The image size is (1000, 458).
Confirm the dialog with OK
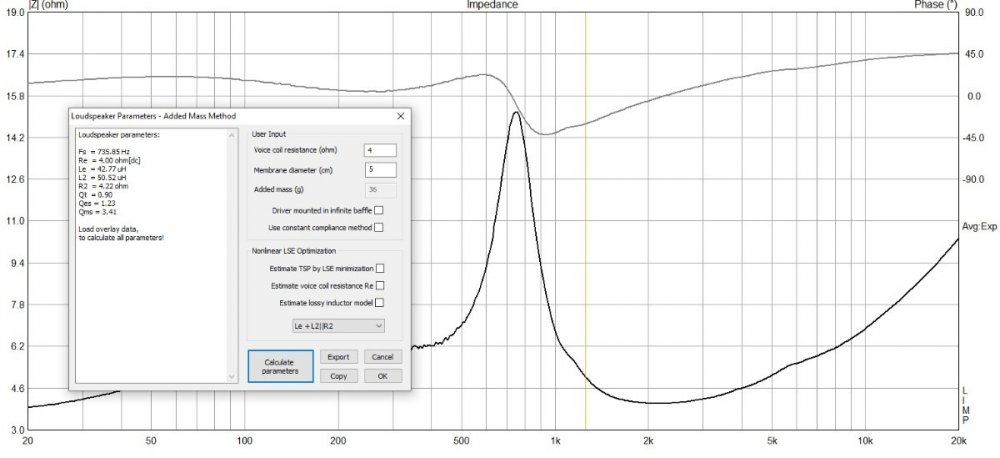(x=381, y=376)
